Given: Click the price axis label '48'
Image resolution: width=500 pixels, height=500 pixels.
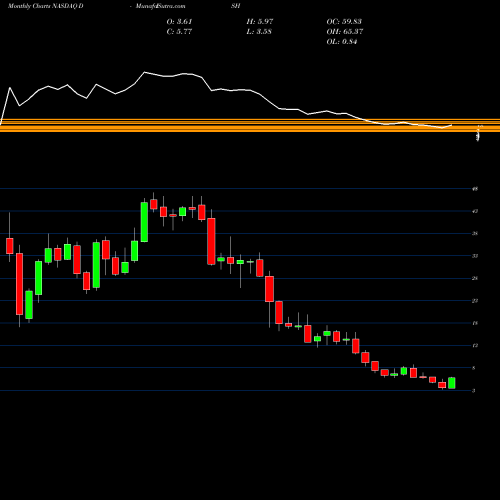Looking at the screenshot, I should 475,189.
